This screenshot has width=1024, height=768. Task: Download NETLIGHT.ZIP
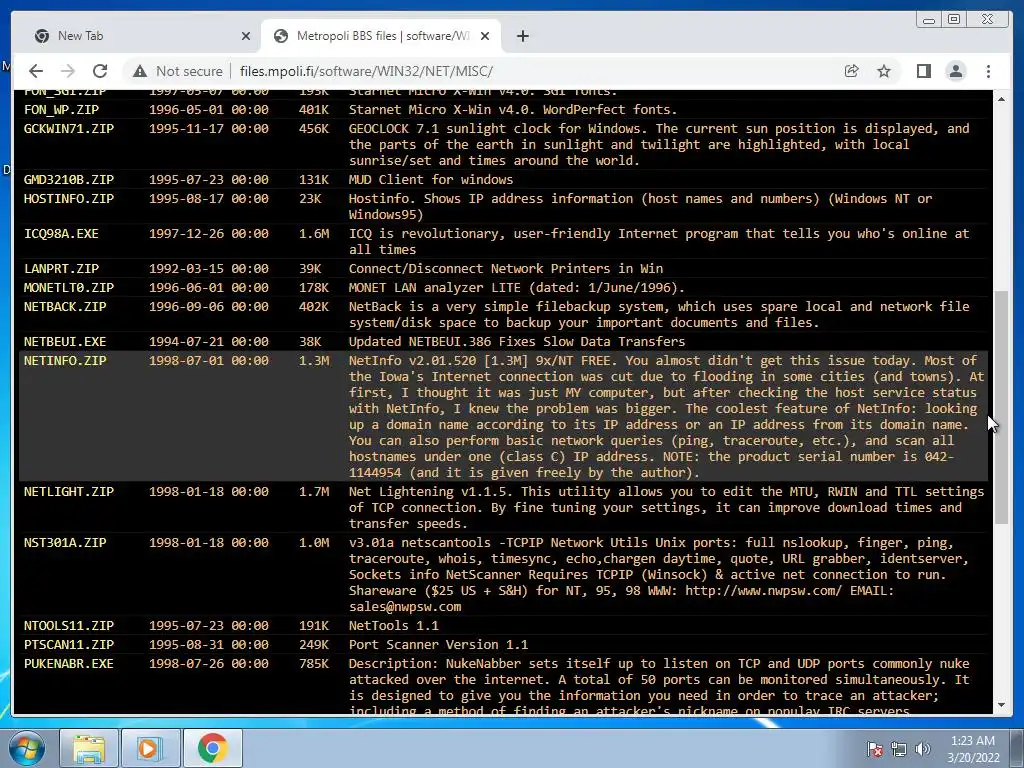69,492
